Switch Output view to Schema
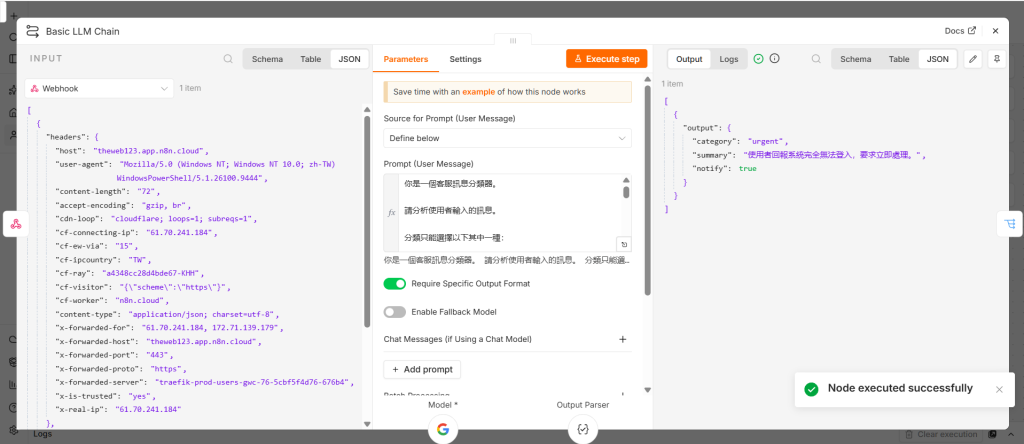 click(856, 59)
